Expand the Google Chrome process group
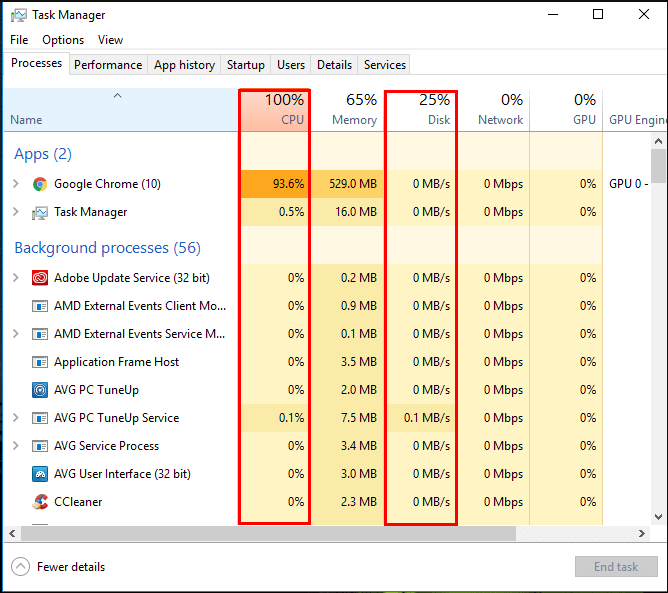This screenshot has width=668, height=593. tap(16, 184)
